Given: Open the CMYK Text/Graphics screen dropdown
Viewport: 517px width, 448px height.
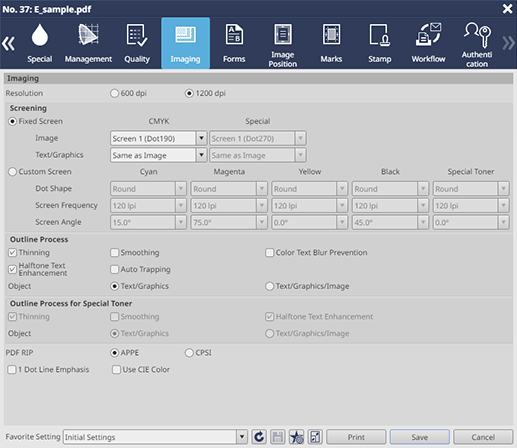Looking at the screenshot, I should click(201, 155).
